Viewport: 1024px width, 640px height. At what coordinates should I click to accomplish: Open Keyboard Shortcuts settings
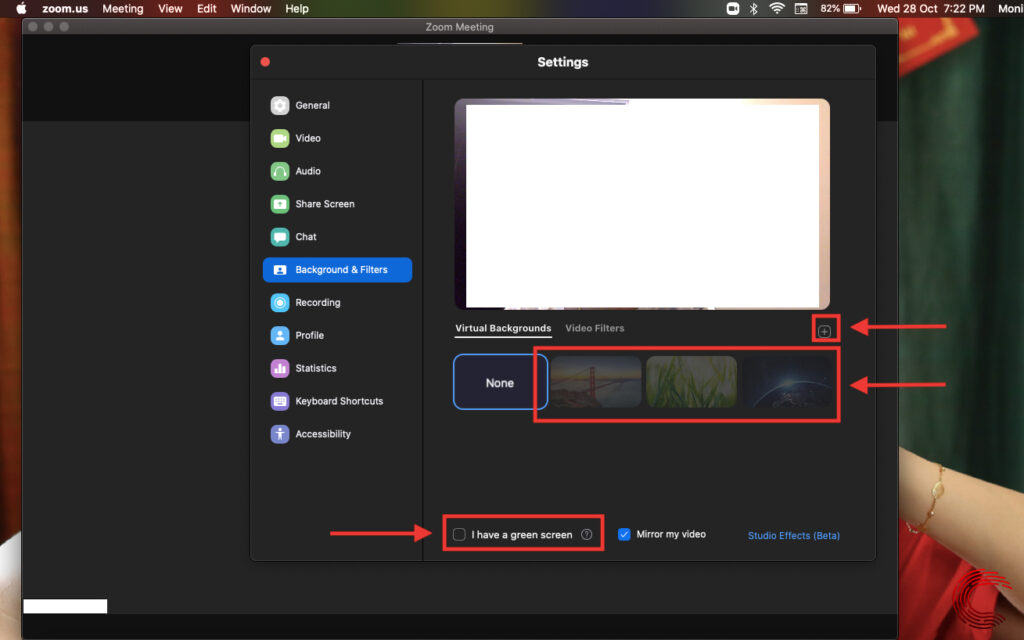click(327, 401)
